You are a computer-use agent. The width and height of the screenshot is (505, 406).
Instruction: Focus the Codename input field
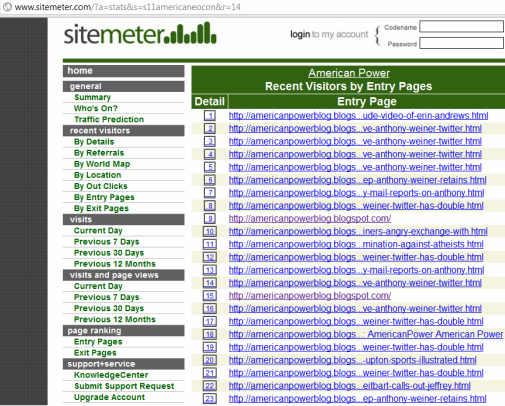461,26
